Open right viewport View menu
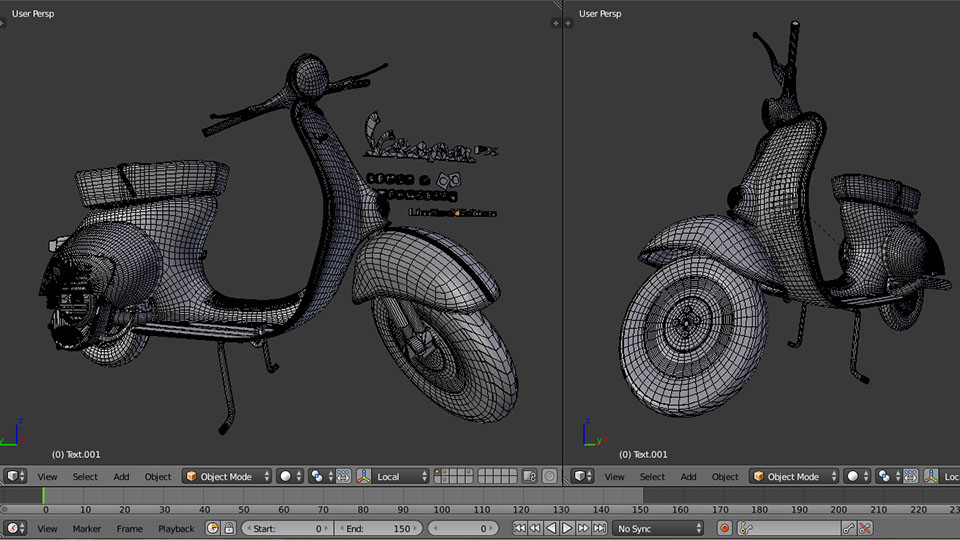Image resolution: width=960 pixels, height=540 pixels. [x=615, y=477]
